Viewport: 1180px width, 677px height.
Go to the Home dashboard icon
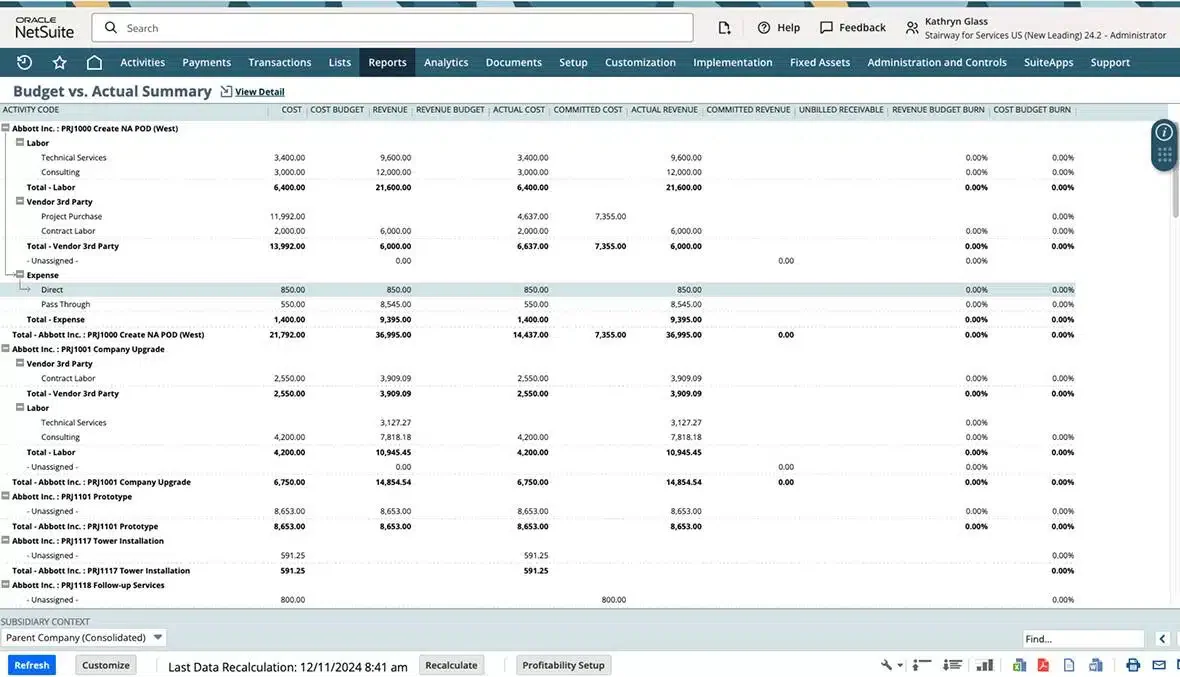click(94, 62)
